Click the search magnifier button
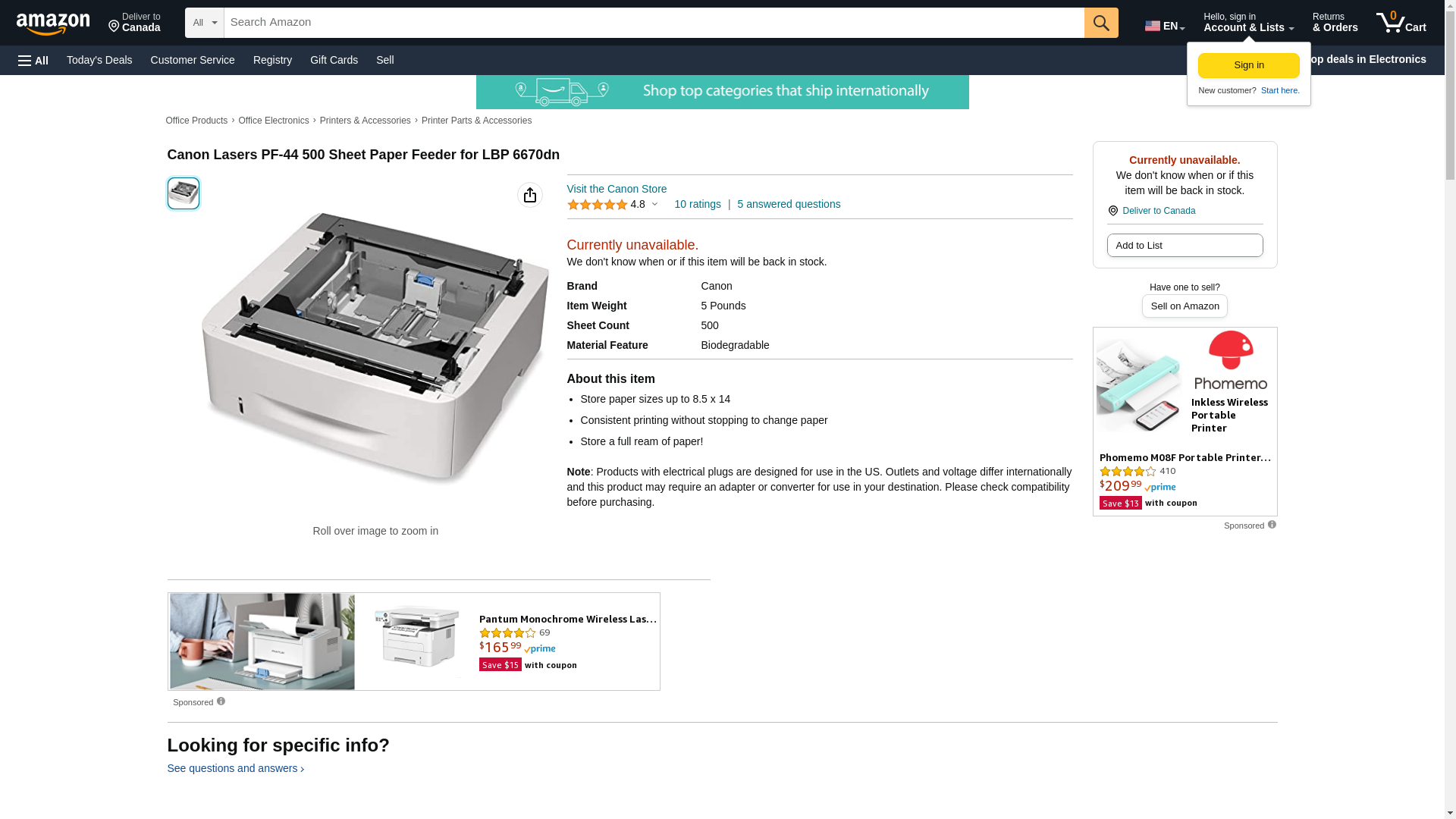This screenshot has width=1456, height=819. (x=1101, y=23)
